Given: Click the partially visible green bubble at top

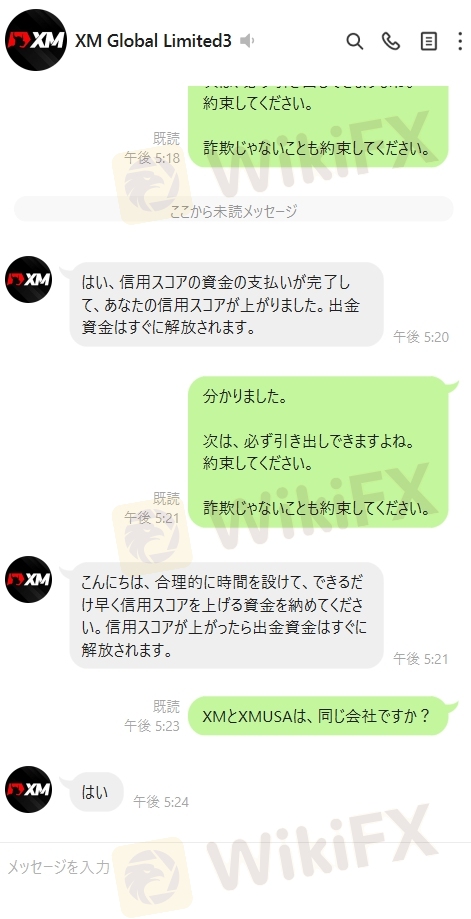Looking at the screenshot, I should (318, 126).
